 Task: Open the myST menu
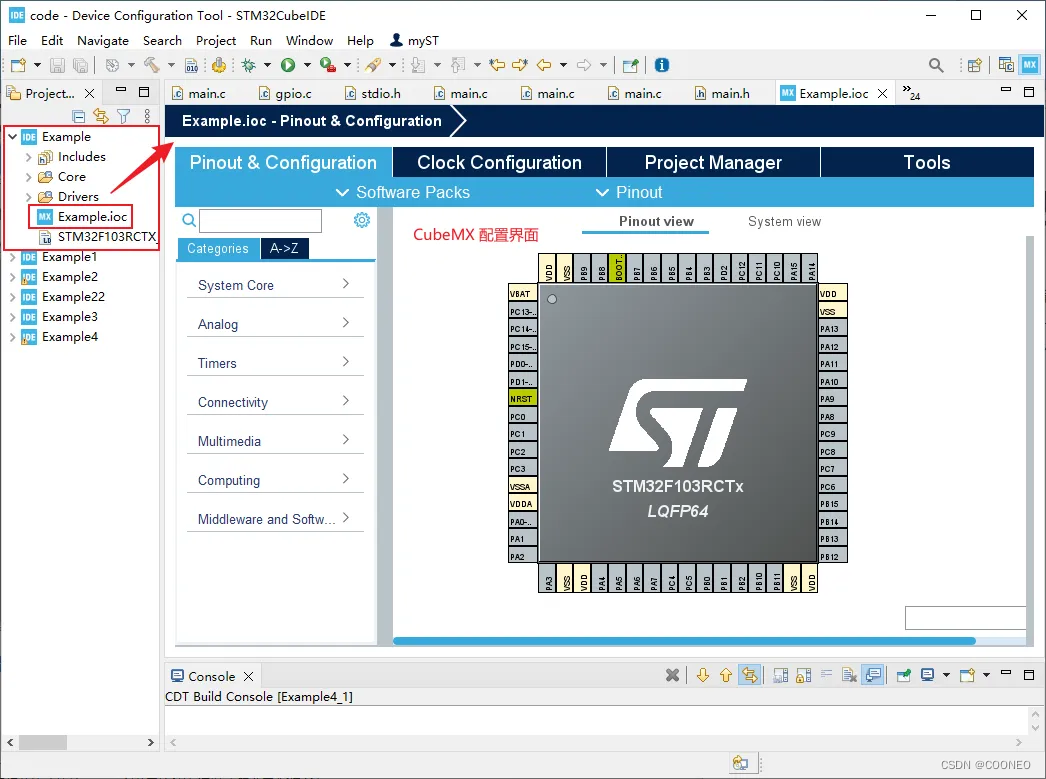(x=414, y=41)
